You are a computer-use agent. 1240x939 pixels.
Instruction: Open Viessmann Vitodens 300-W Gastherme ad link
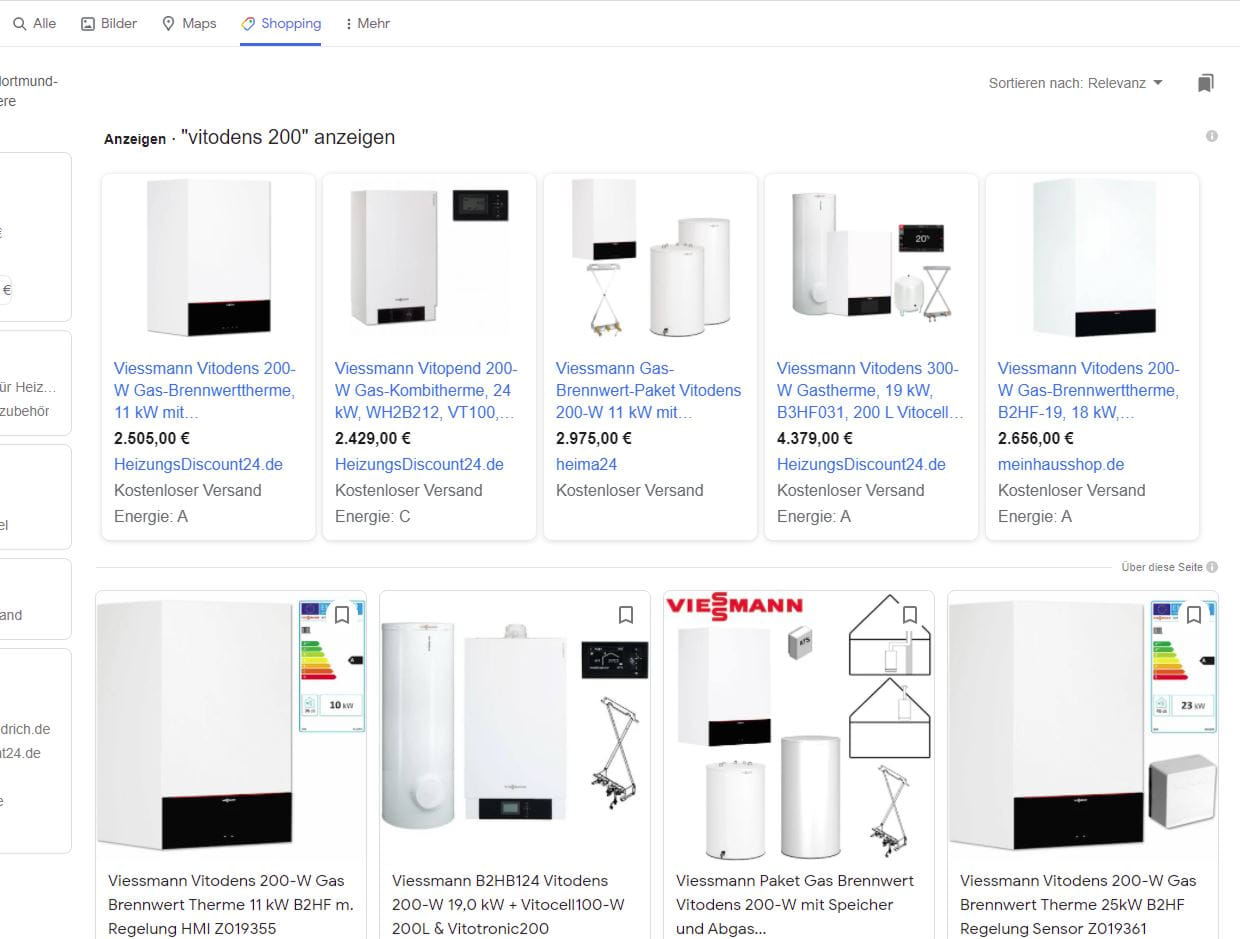[870, 390]
